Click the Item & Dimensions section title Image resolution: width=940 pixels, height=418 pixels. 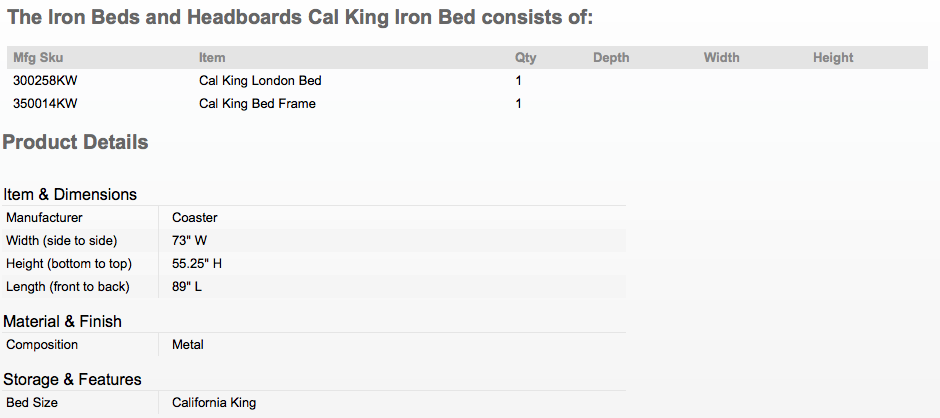pos(70,194)
